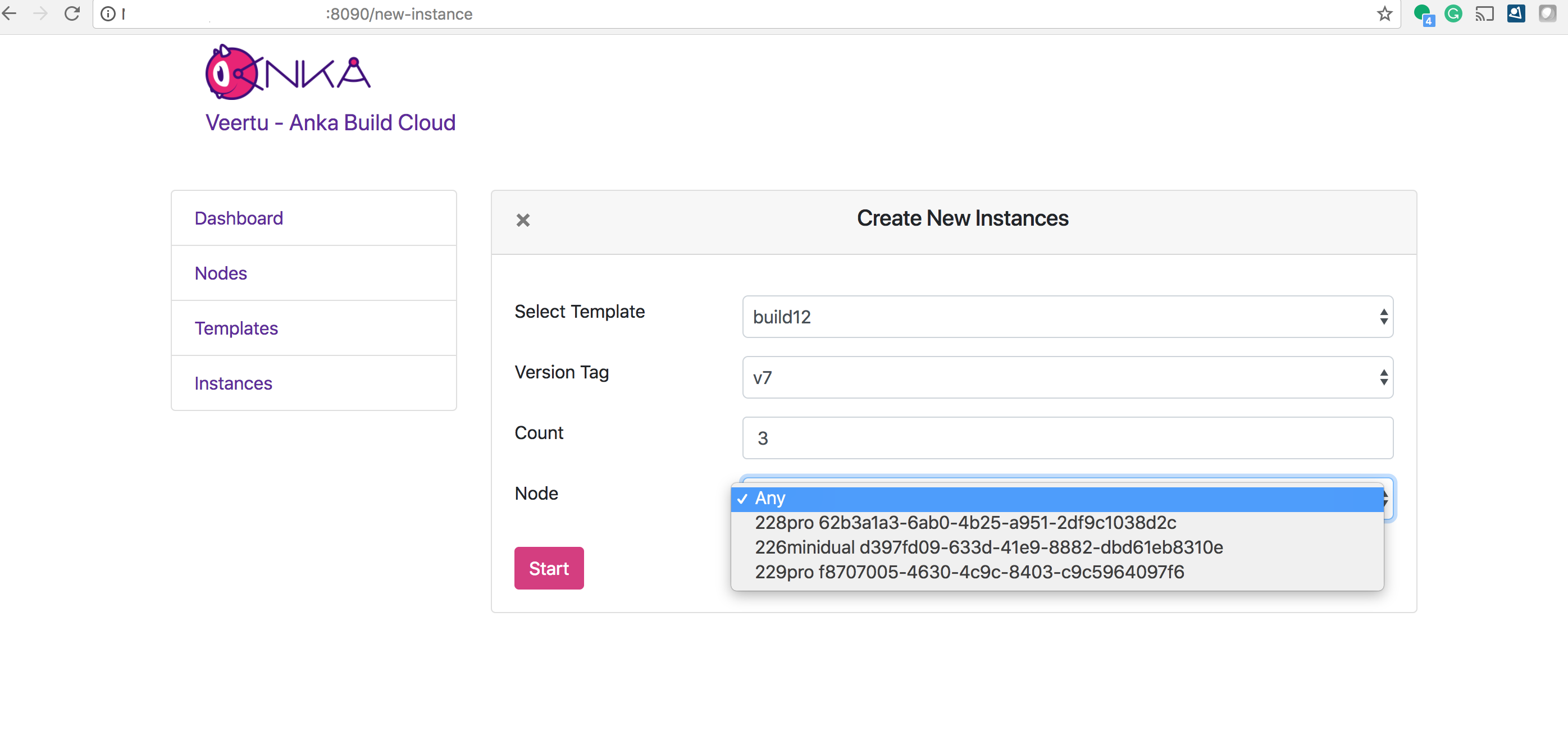Open the Grammarly extension icon
The height and width of the screenshot is (740, 1568).
coord(1453,13)
